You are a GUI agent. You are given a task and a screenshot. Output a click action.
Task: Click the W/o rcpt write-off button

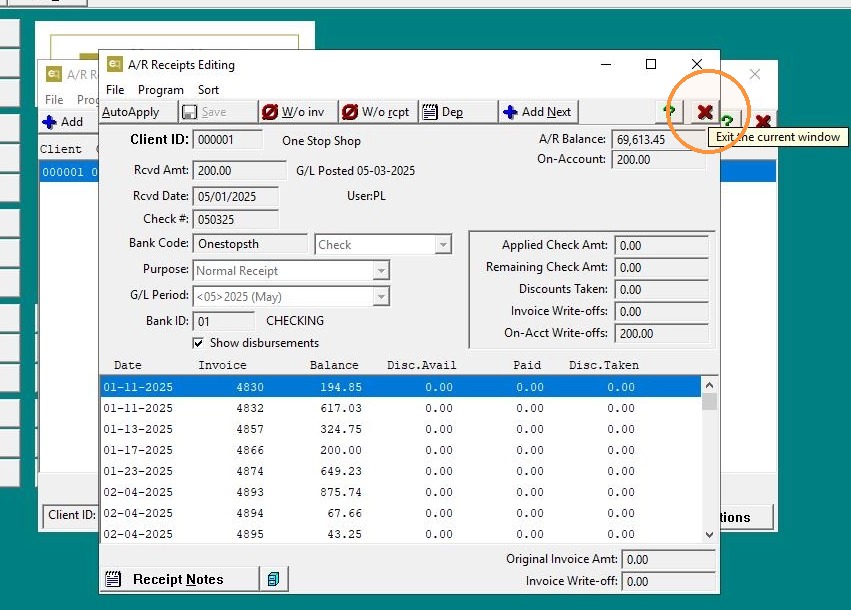click(x=378, y=112)
